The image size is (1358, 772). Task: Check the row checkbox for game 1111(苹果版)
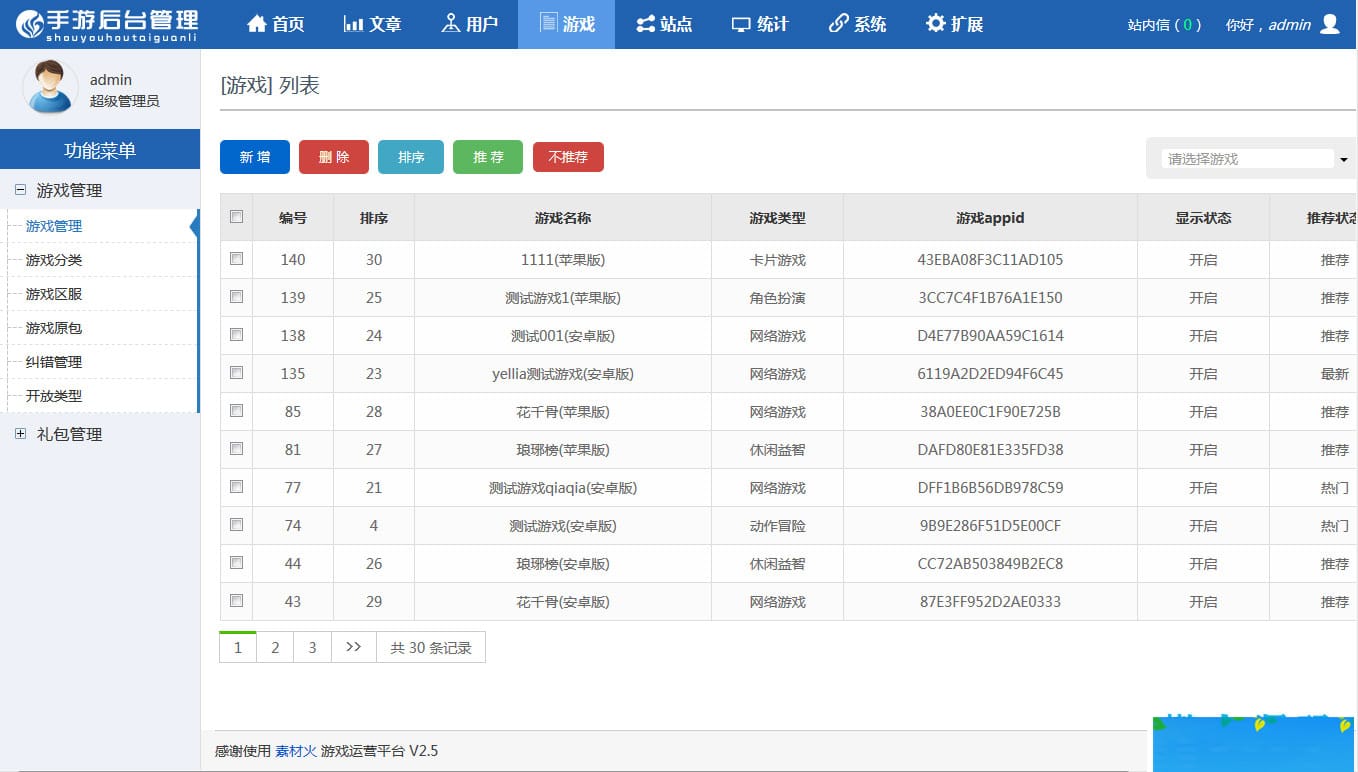click(x=236, y=259)
